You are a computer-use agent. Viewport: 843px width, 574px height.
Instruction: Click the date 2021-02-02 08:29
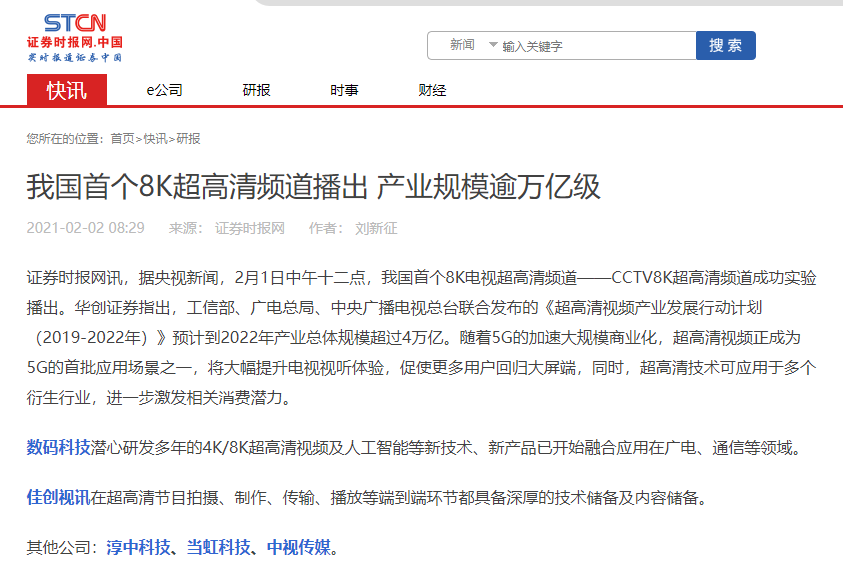(x=85, y=228)
